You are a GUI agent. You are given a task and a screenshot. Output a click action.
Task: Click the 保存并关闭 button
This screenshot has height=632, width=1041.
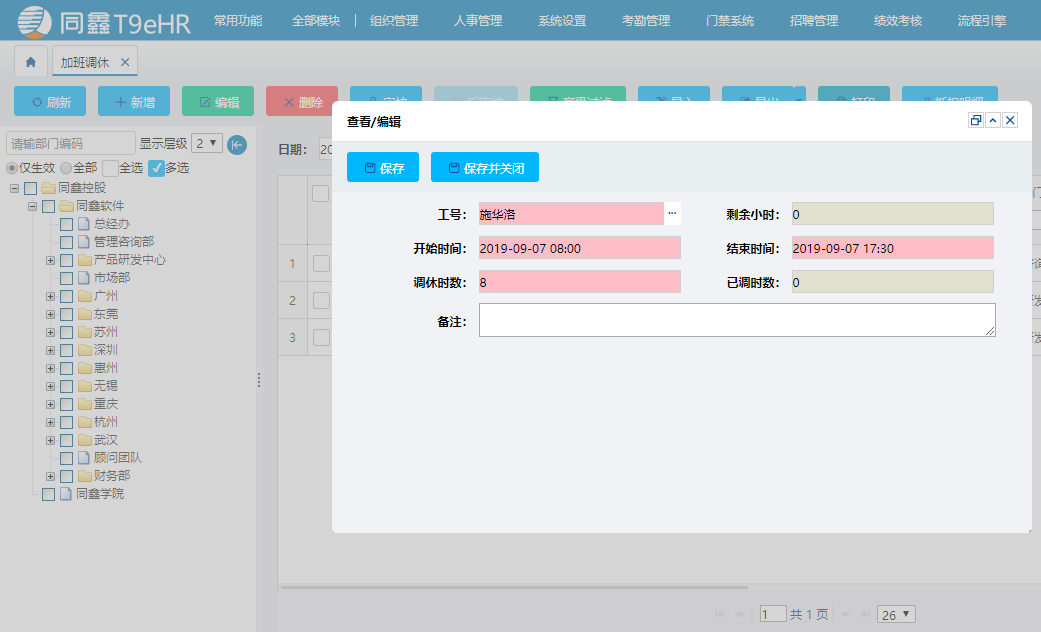click(485, 167)
